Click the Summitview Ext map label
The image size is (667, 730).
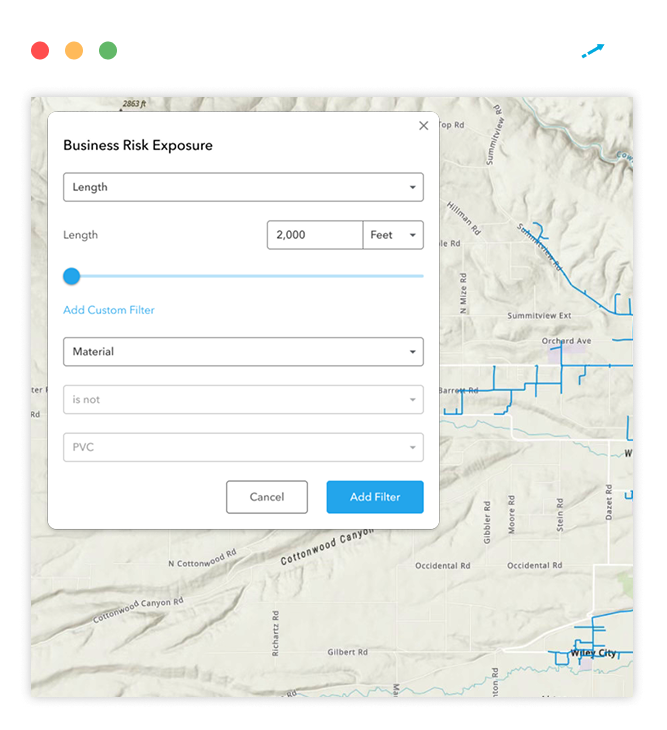click(x=539, y=316)
